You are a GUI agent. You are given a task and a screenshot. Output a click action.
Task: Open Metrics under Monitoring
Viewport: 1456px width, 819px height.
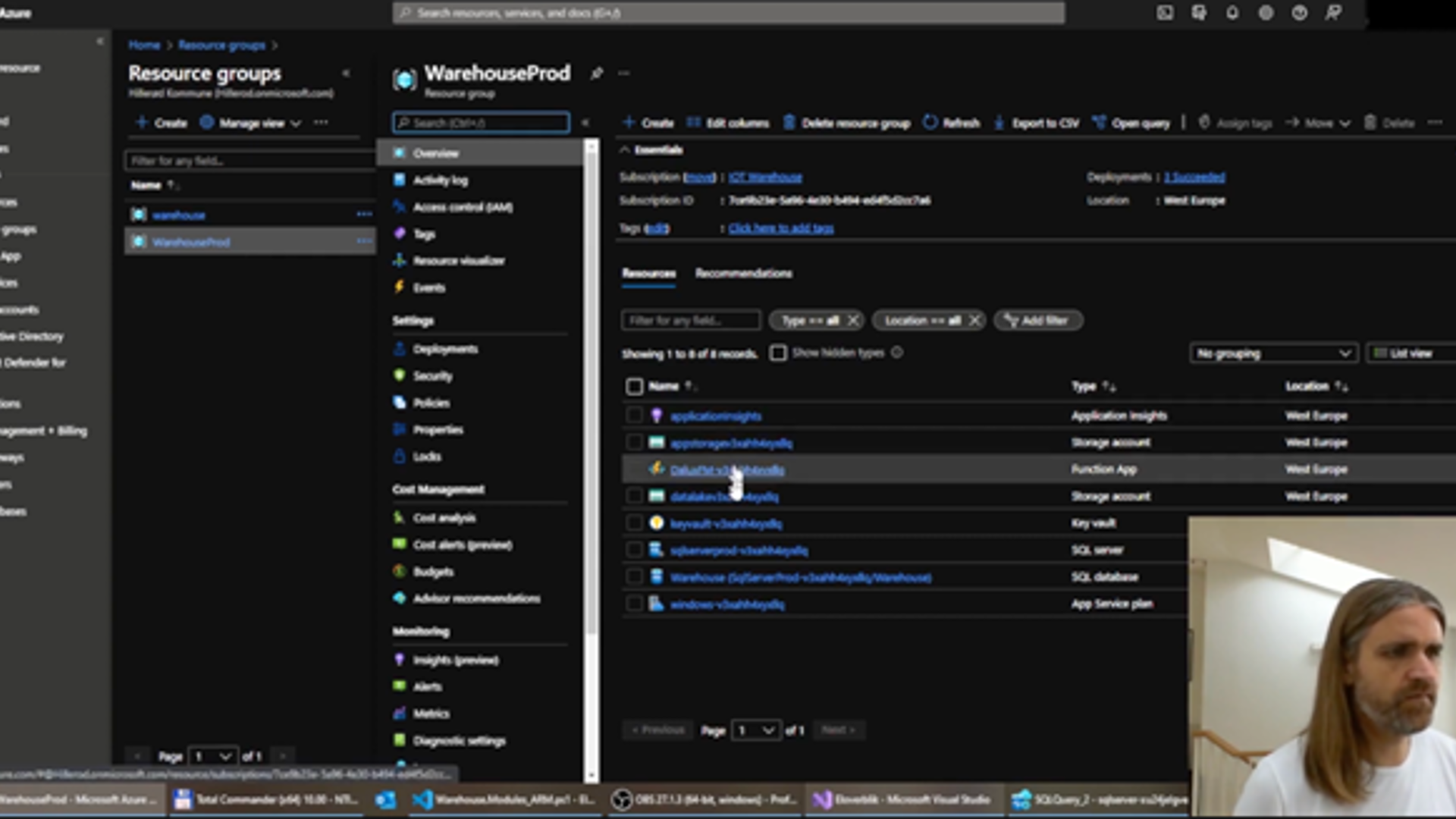(x=431, y=714)
